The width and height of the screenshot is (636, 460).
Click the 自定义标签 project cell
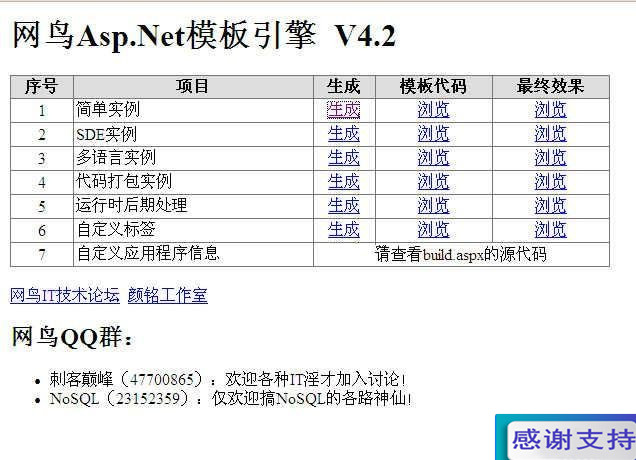point(193,230)
